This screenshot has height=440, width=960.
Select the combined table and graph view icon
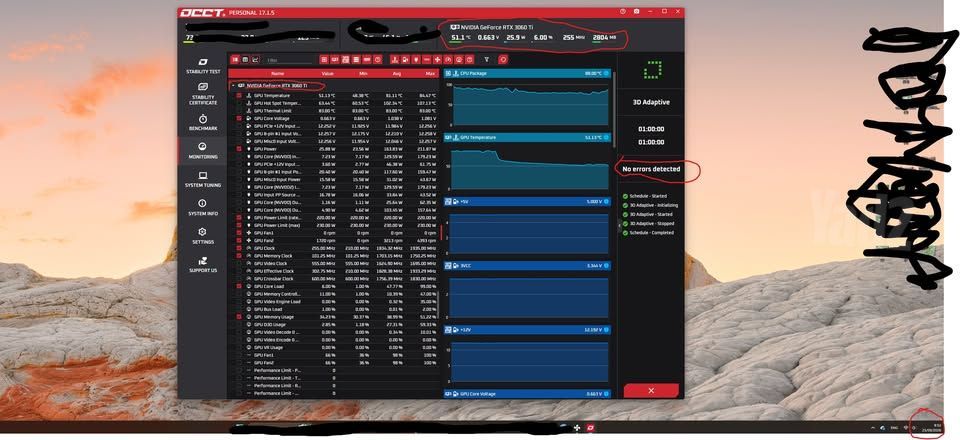click(234, 59)
